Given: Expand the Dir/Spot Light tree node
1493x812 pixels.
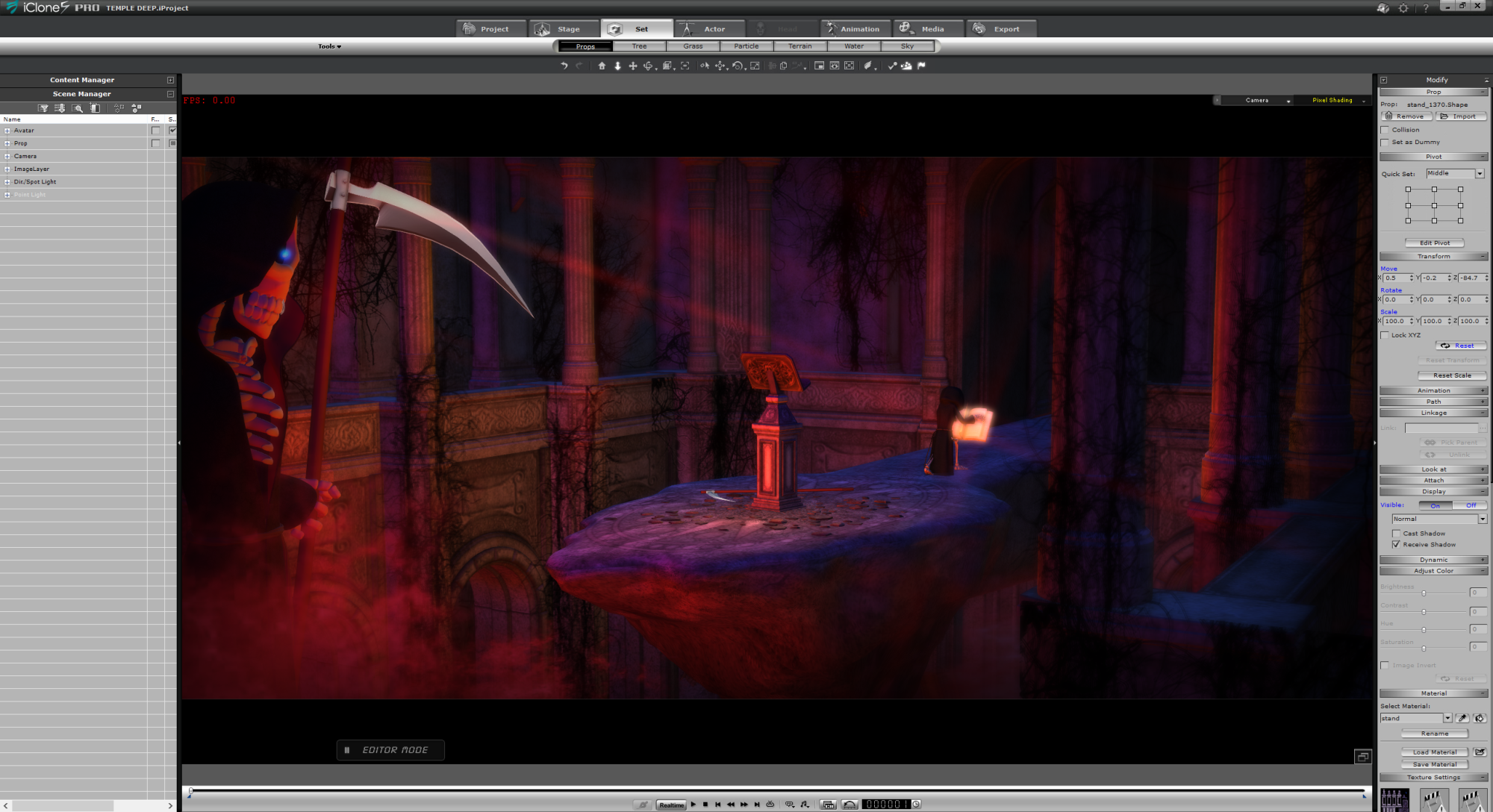Looking at the screenshot, I should point(7,181).
